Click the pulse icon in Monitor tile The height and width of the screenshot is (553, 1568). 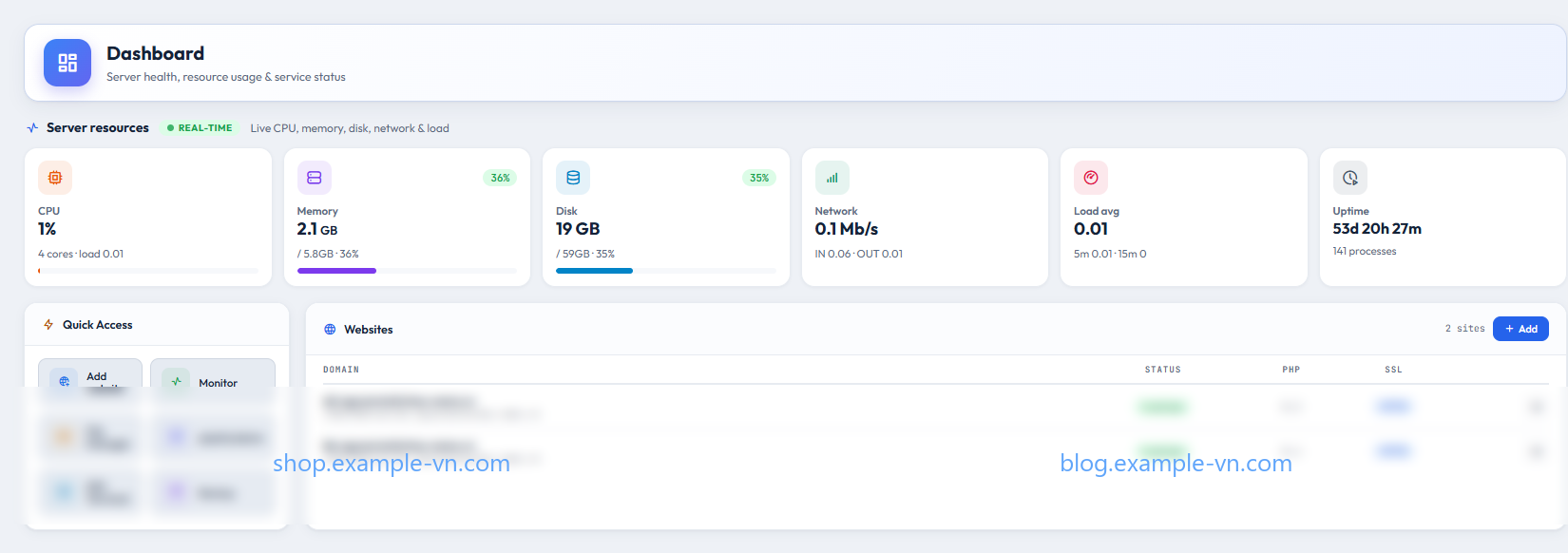176,381
